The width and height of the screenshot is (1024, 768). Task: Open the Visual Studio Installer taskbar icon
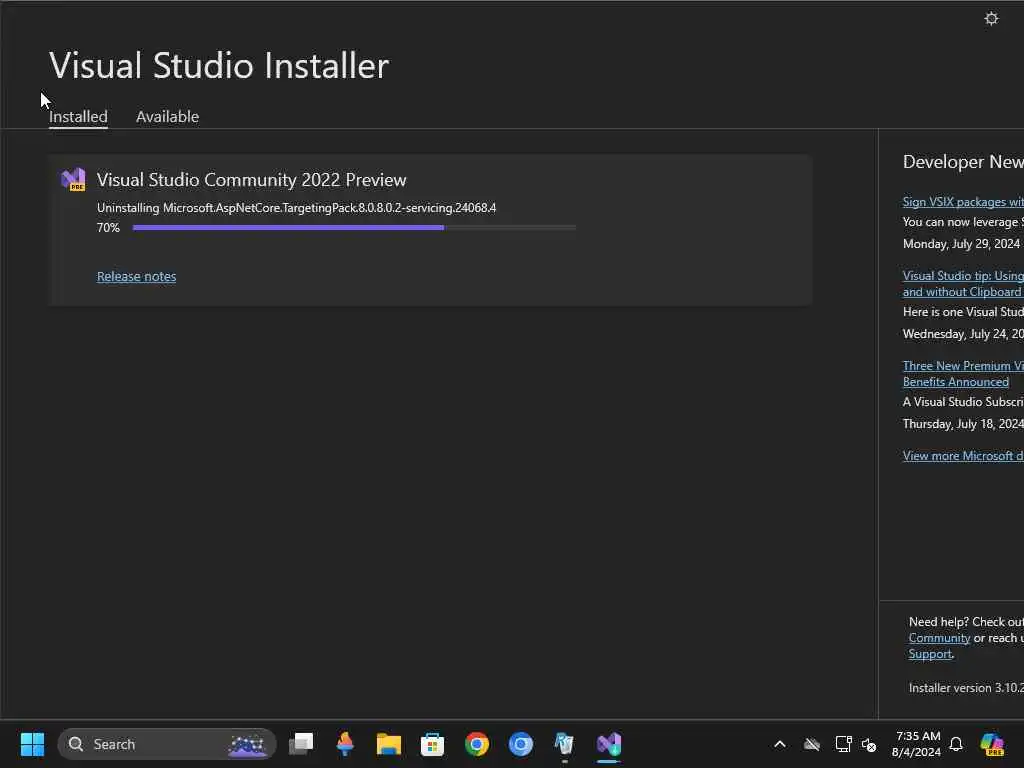(x=609, y=744)
